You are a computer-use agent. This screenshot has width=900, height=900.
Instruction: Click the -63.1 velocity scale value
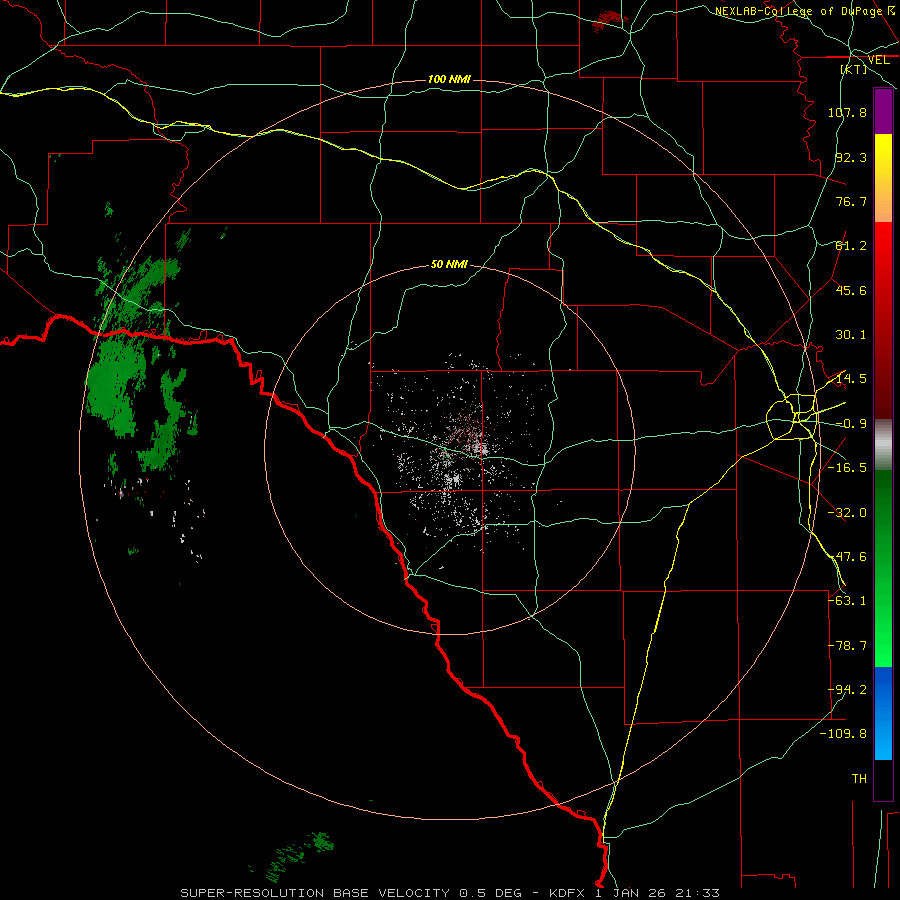coord(847,601)
